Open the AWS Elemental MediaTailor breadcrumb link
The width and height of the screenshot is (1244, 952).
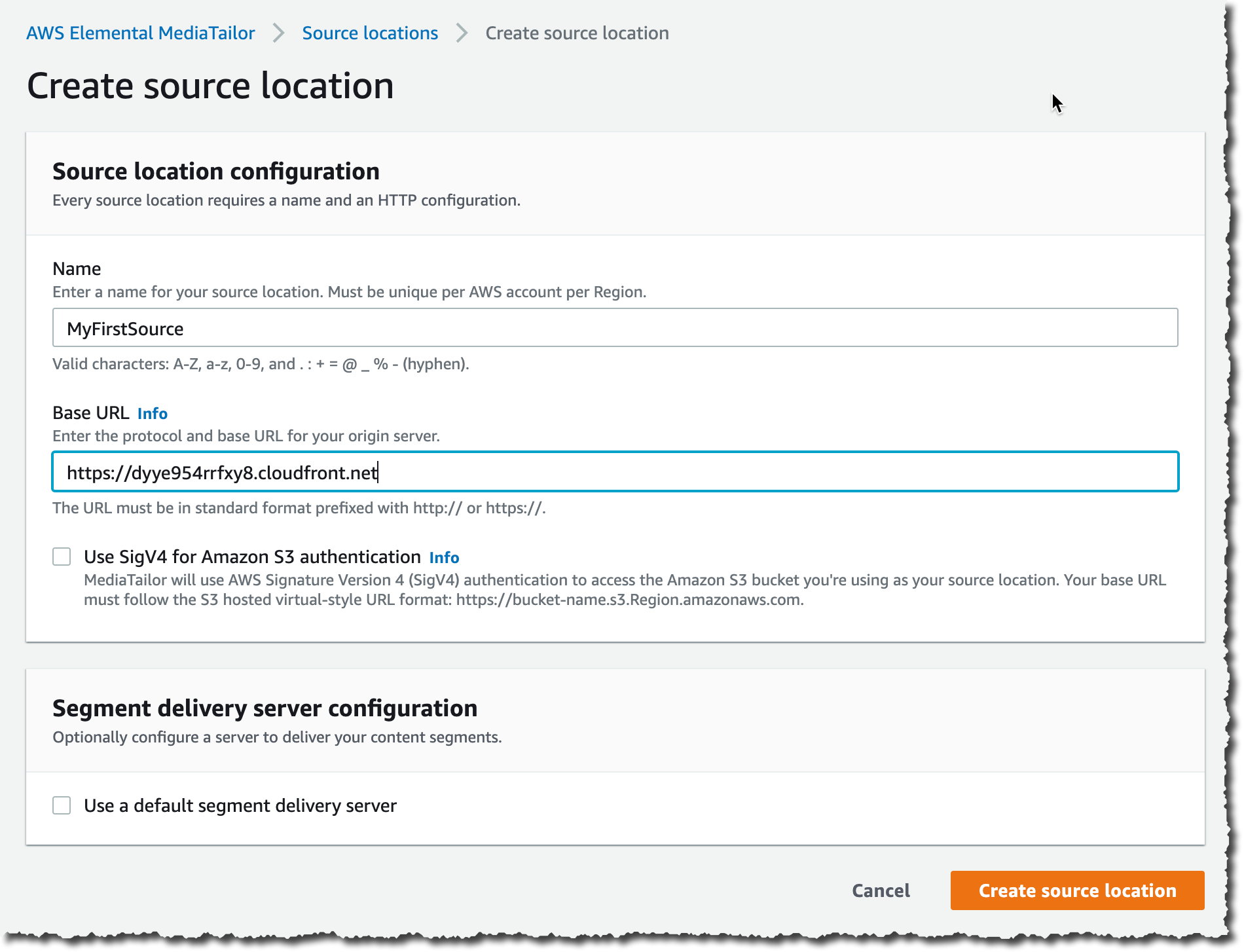[140, 33]
